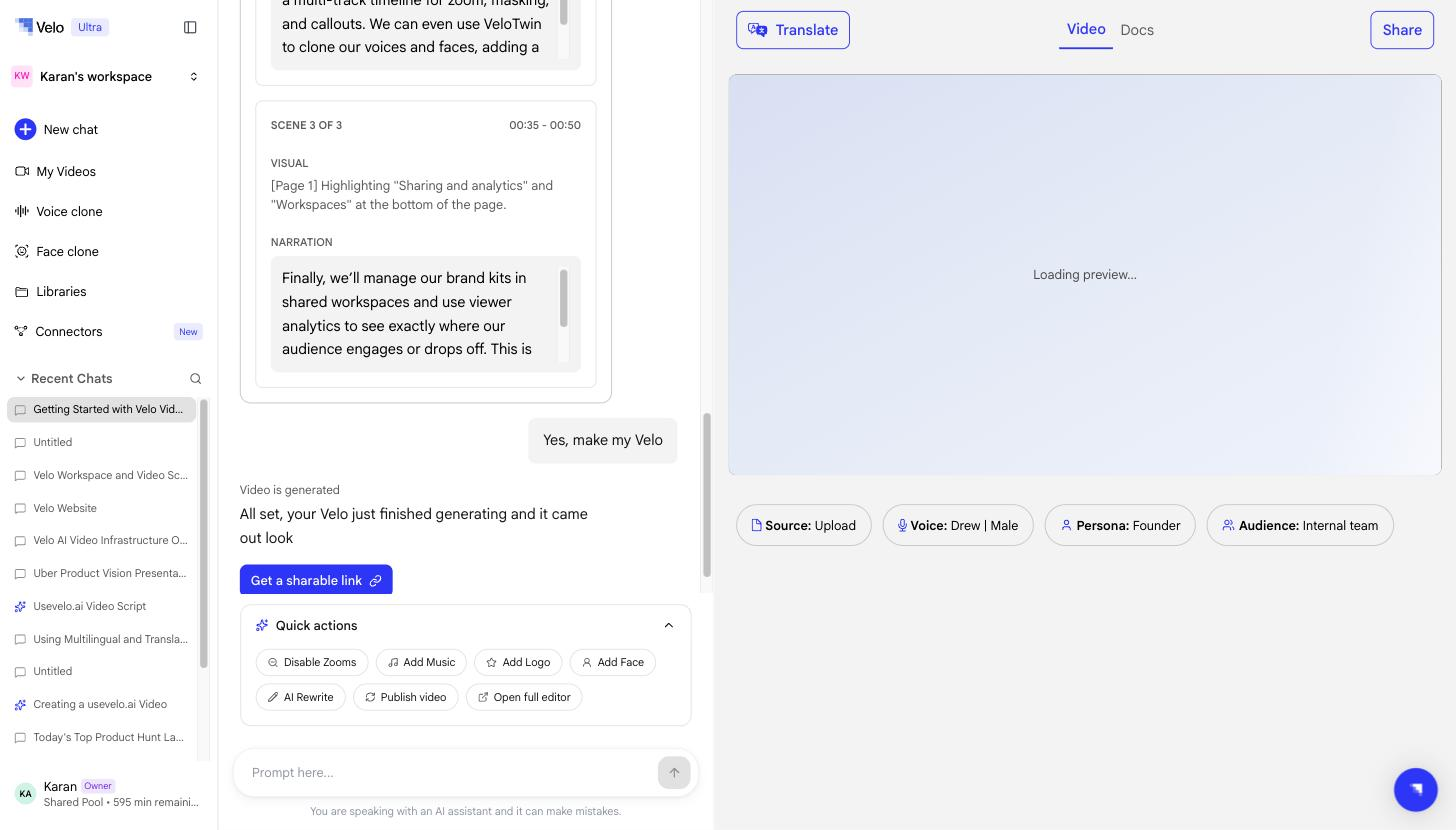
Task: Click the KA user avatar
Action: [26, 794]
